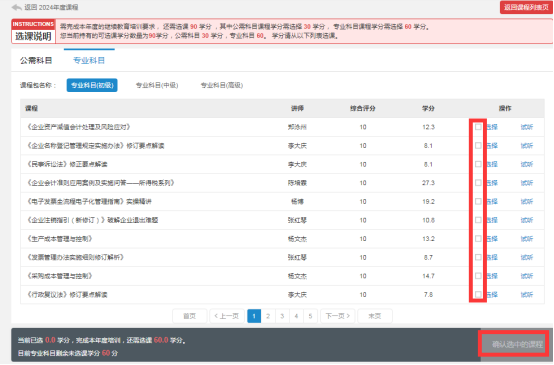The height and width of the screenshot is (365, 554).
Task: Tick checkbox for 发票管理办法实施细则修订解析
Action: 478,257
